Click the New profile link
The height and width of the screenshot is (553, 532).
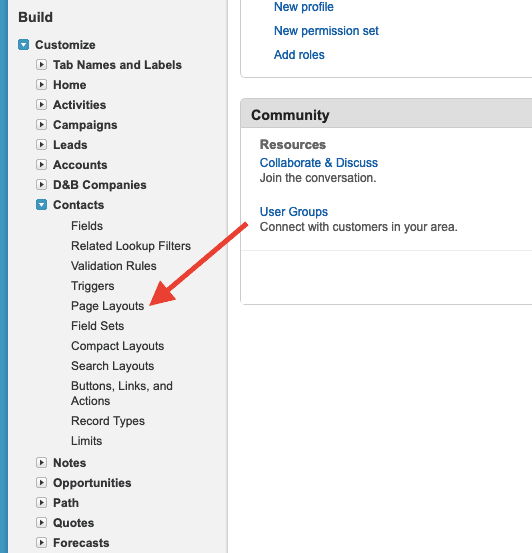pyautogui.click(x=304, y=7)
